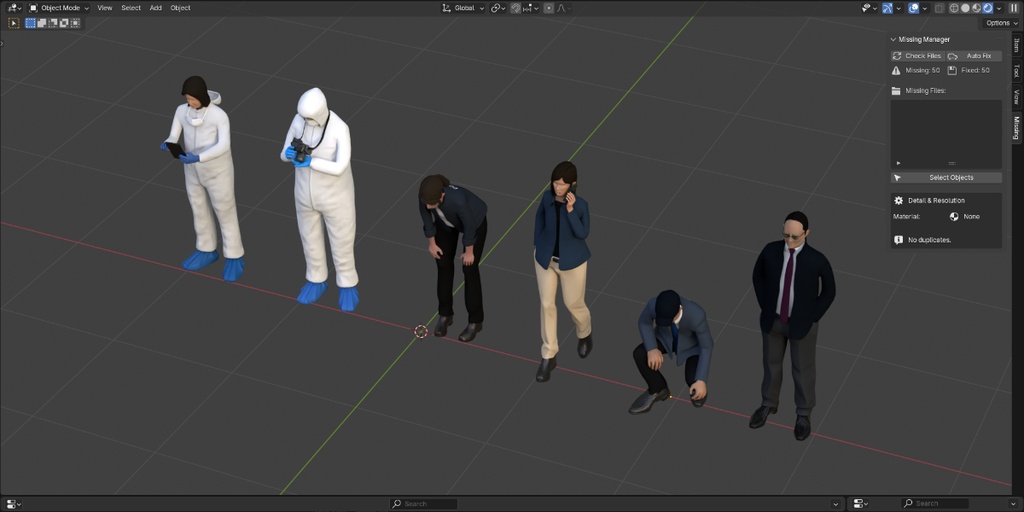Image resolution: width=1024 pixels, height=512 pixels.
Task: Click the Auto Fix button
Action: tap(973, 56)
